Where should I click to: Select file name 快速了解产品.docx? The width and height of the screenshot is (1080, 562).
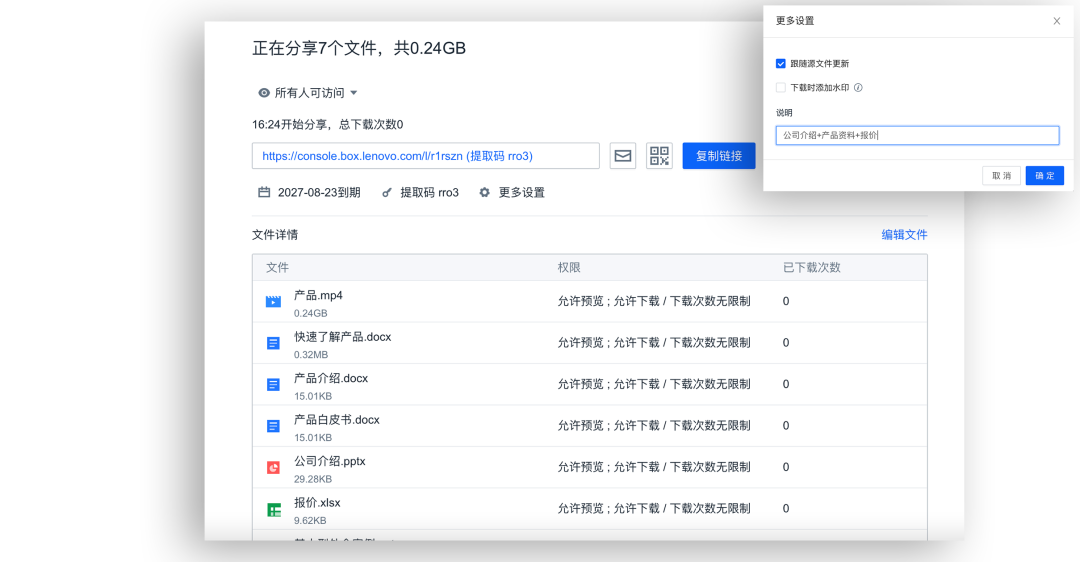click(x=342, y=337)
